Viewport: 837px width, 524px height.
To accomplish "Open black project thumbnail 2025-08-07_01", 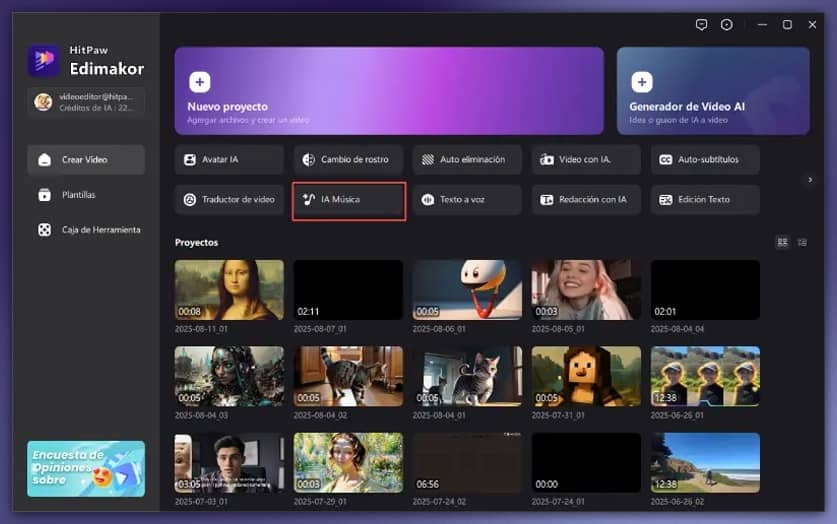I will pyautogui.click(x=348, y=290).
